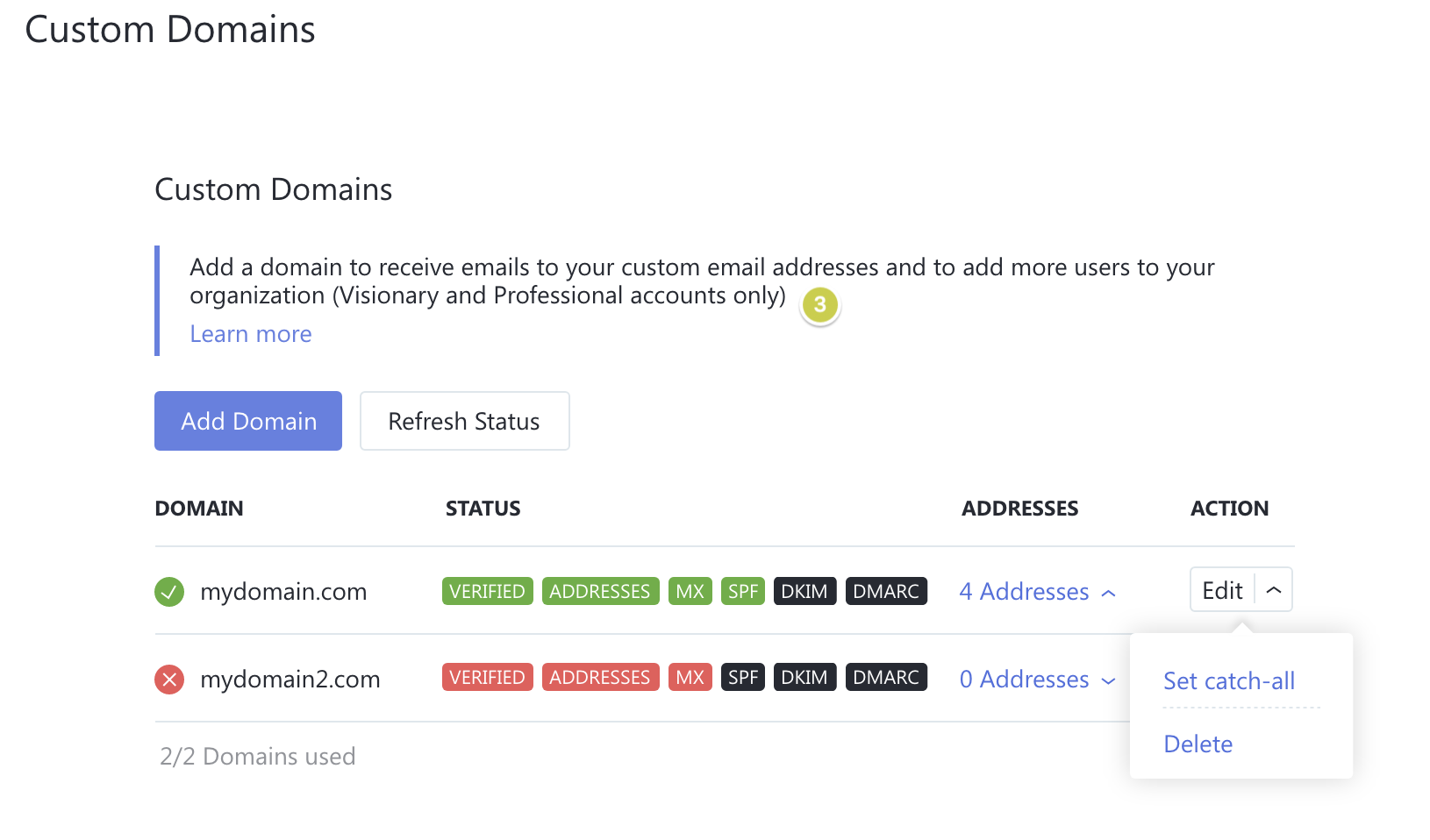Click the Edit button for mydomain.com

[x=1223, y=589]
